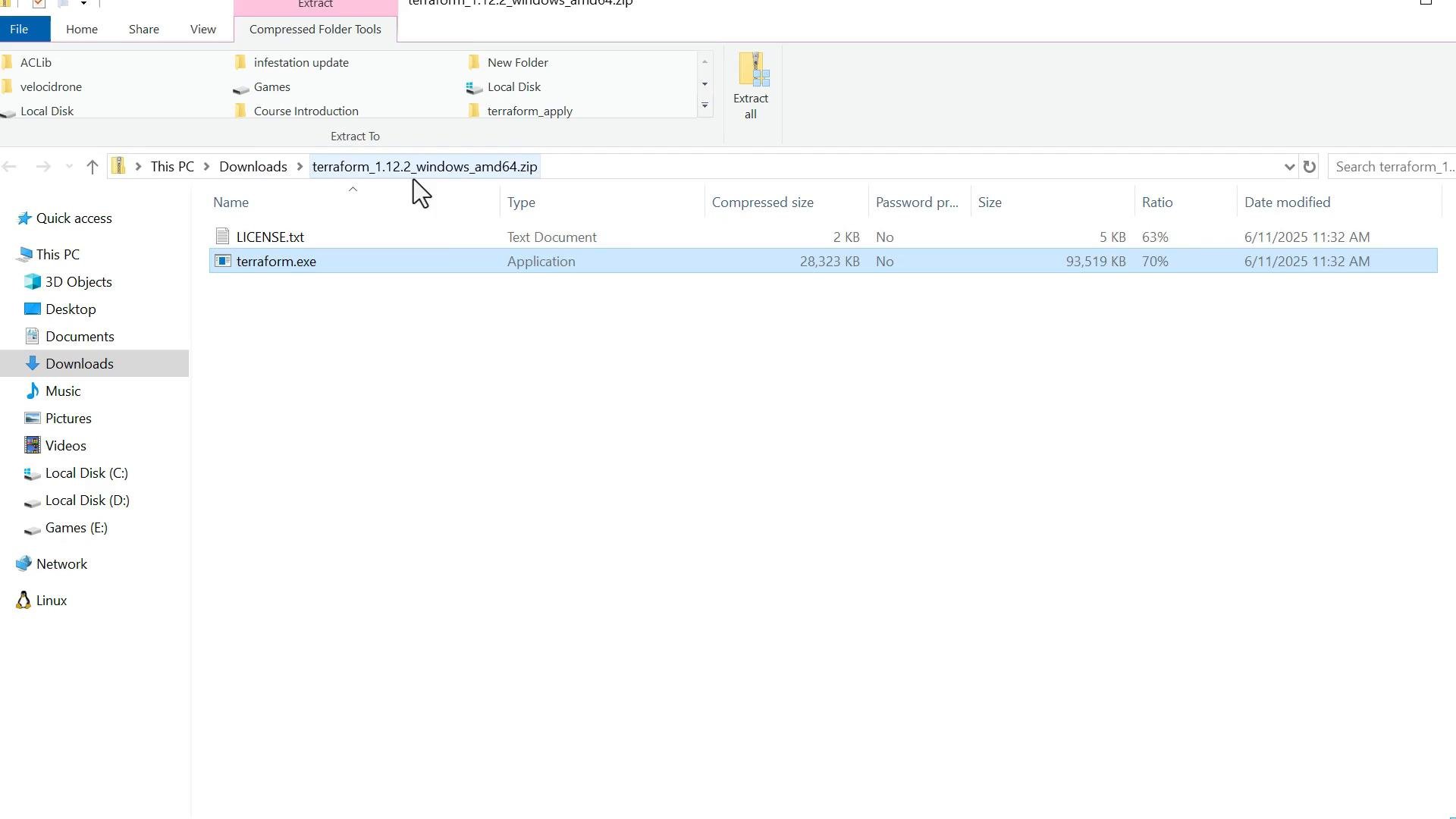Switch to the Share ribbon tab
The image size is (1456, 819).
pyautogui.click(x=143, y=29)
